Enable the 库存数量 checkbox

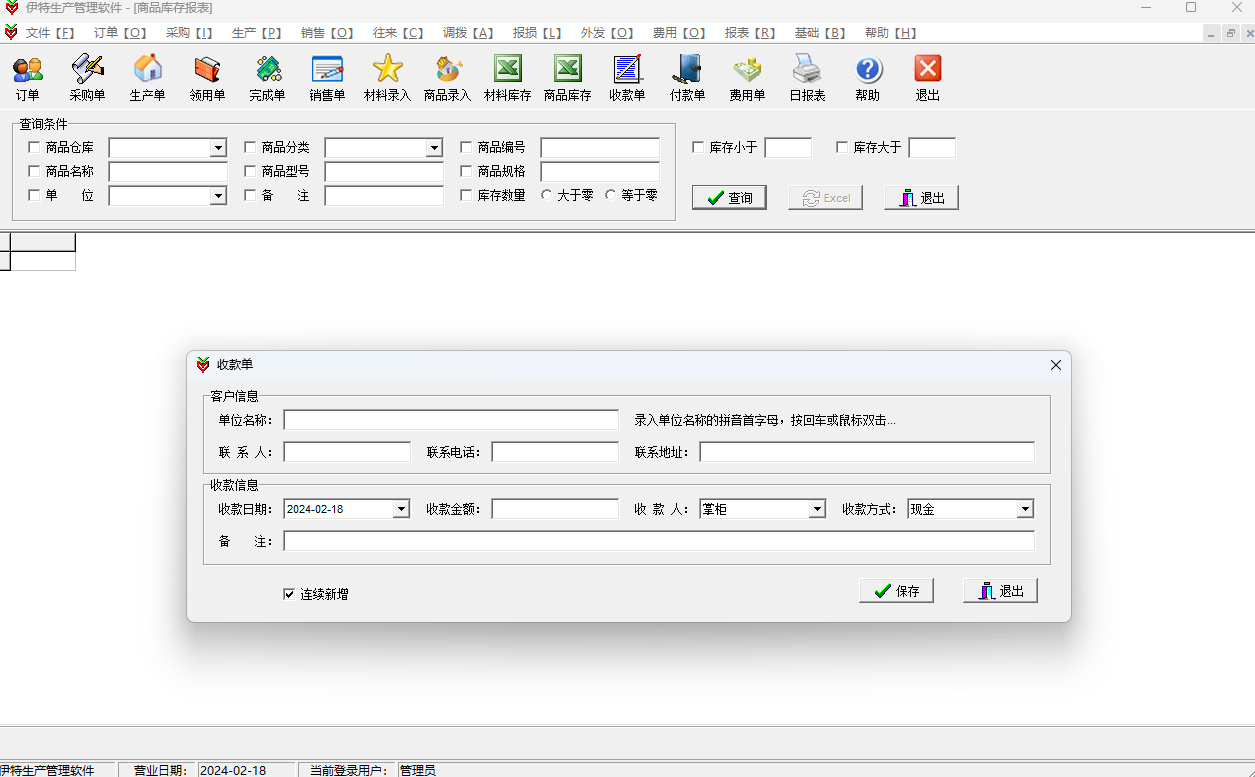pyautogui.click(x=467, y=195)
